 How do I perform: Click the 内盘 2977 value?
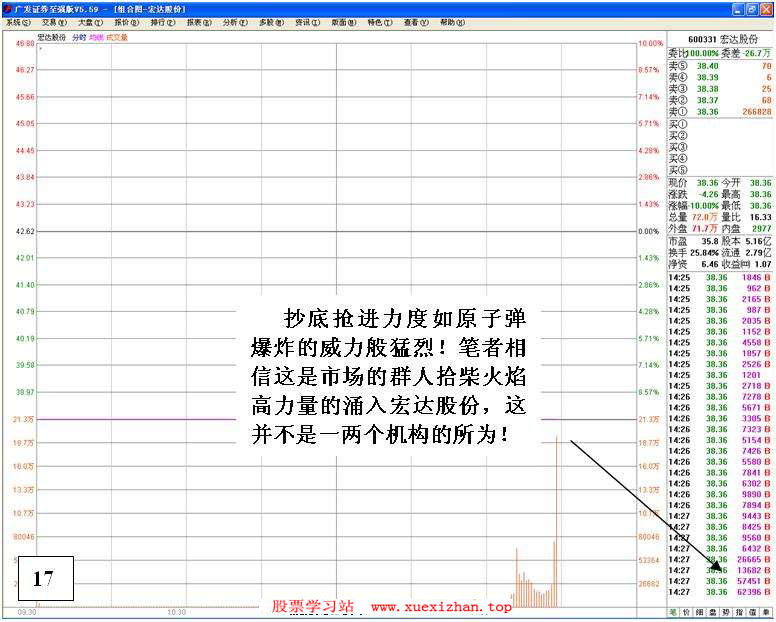pyautogui.click(x=762, y=228)
